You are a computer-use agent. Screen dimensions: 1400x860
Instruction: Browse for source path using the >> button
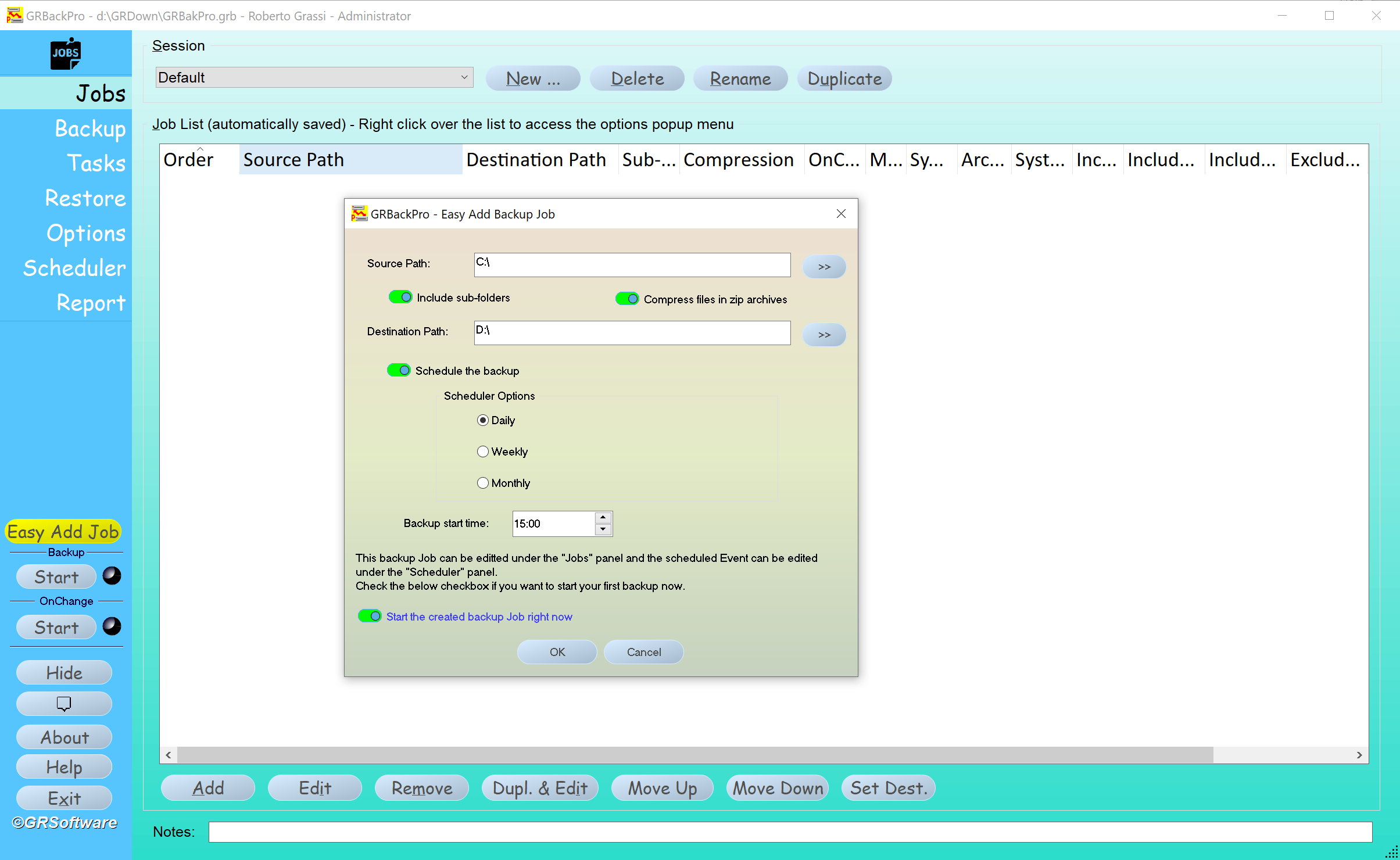click(823, 267)
